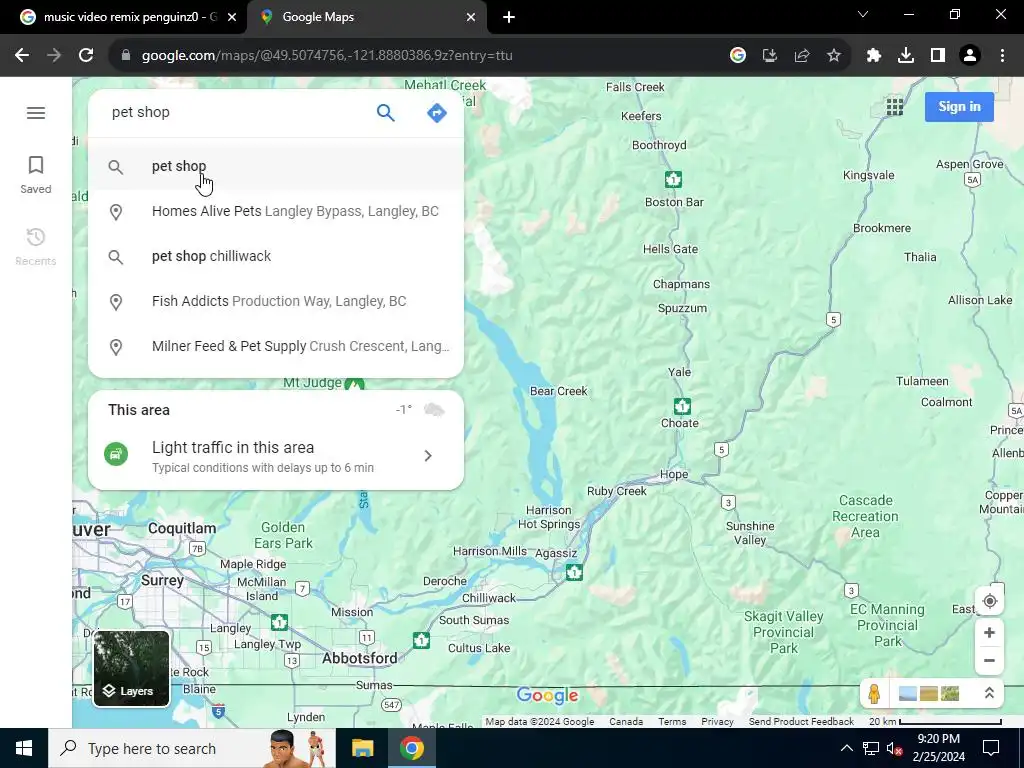Open the Privacy link

click(x=717, y=722)
